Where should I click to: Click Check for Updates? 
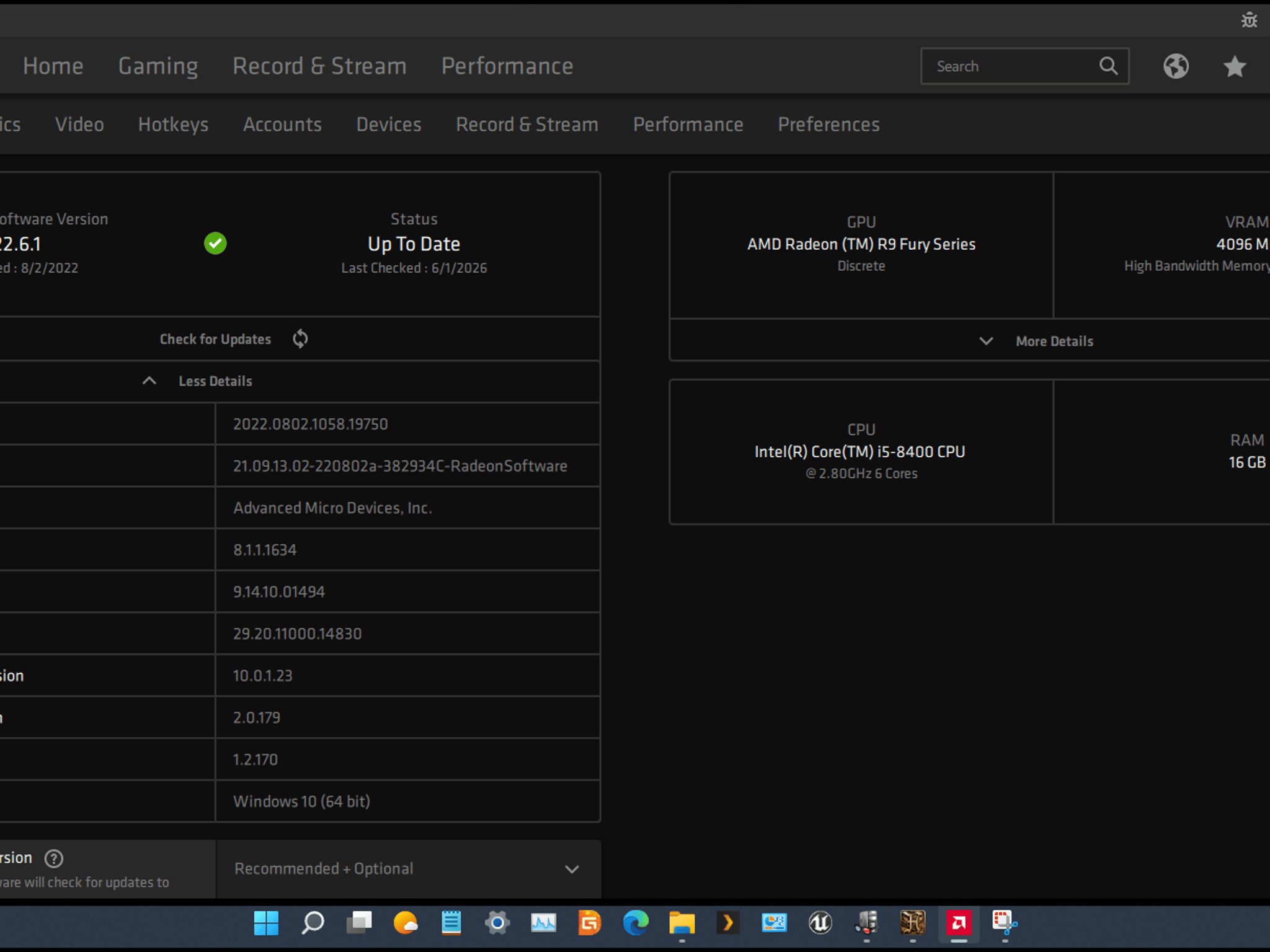pos(215,339)
